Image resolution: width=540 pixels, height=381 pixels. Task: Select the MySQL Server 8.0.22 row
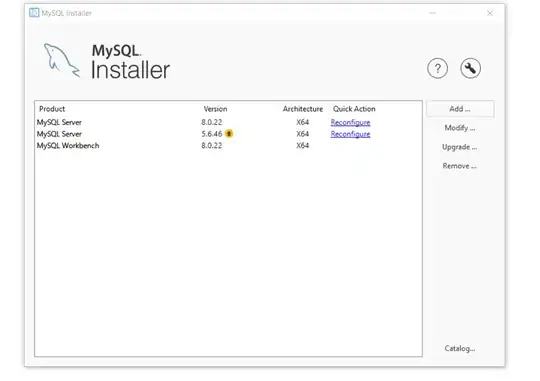click(228, 122)
